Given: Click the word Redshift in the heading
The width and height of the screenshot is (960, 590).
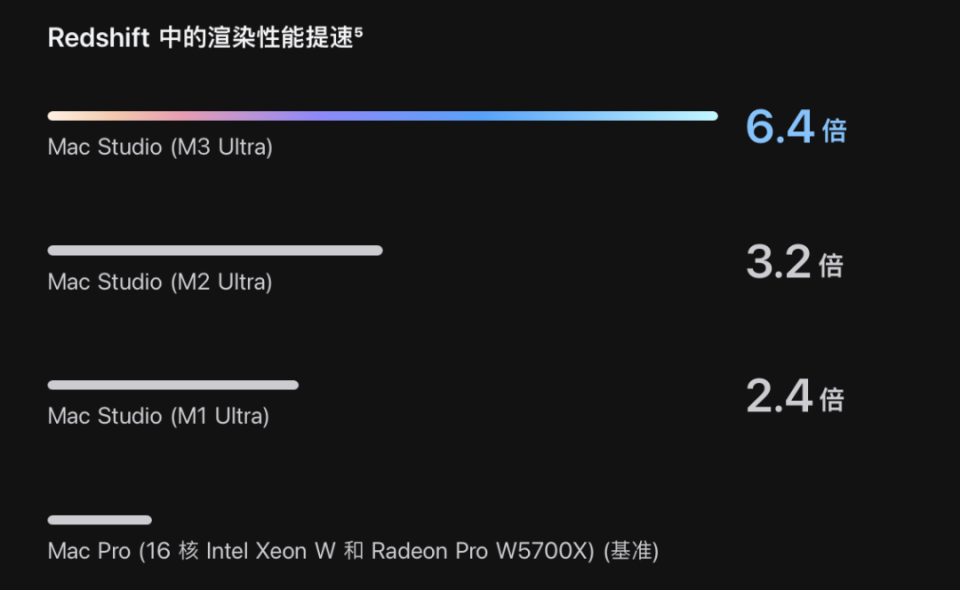Looking at the screenshot, I should (99, 38).
